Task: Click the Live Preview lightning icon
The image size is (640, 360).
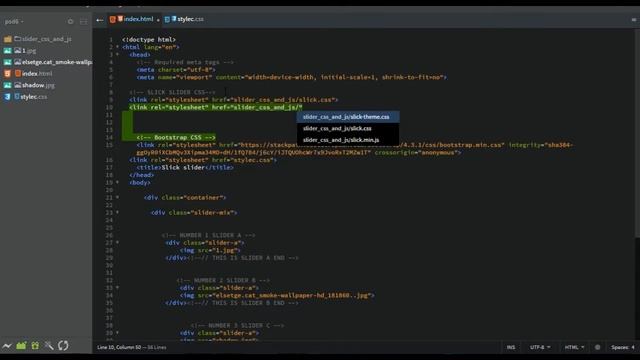Action: pos(7,346)
